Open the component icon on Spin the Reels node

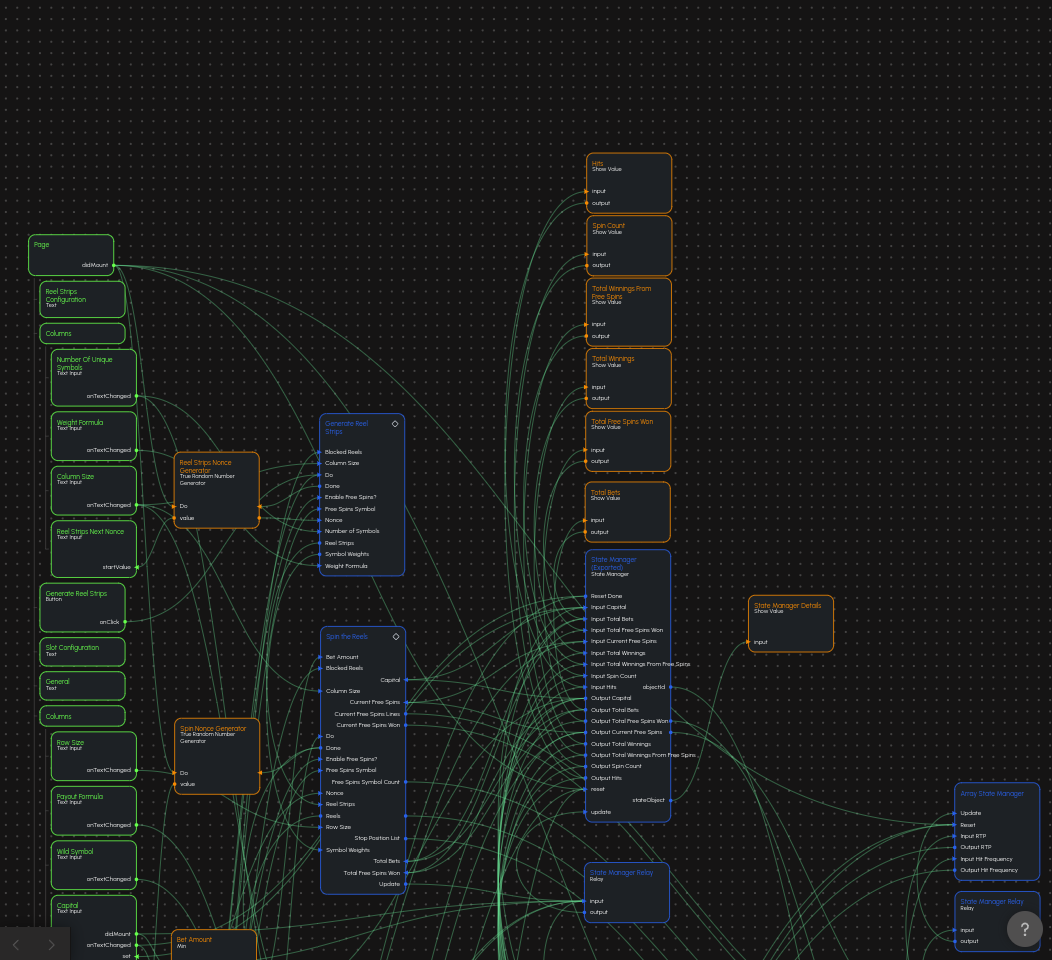click(396, 636)
